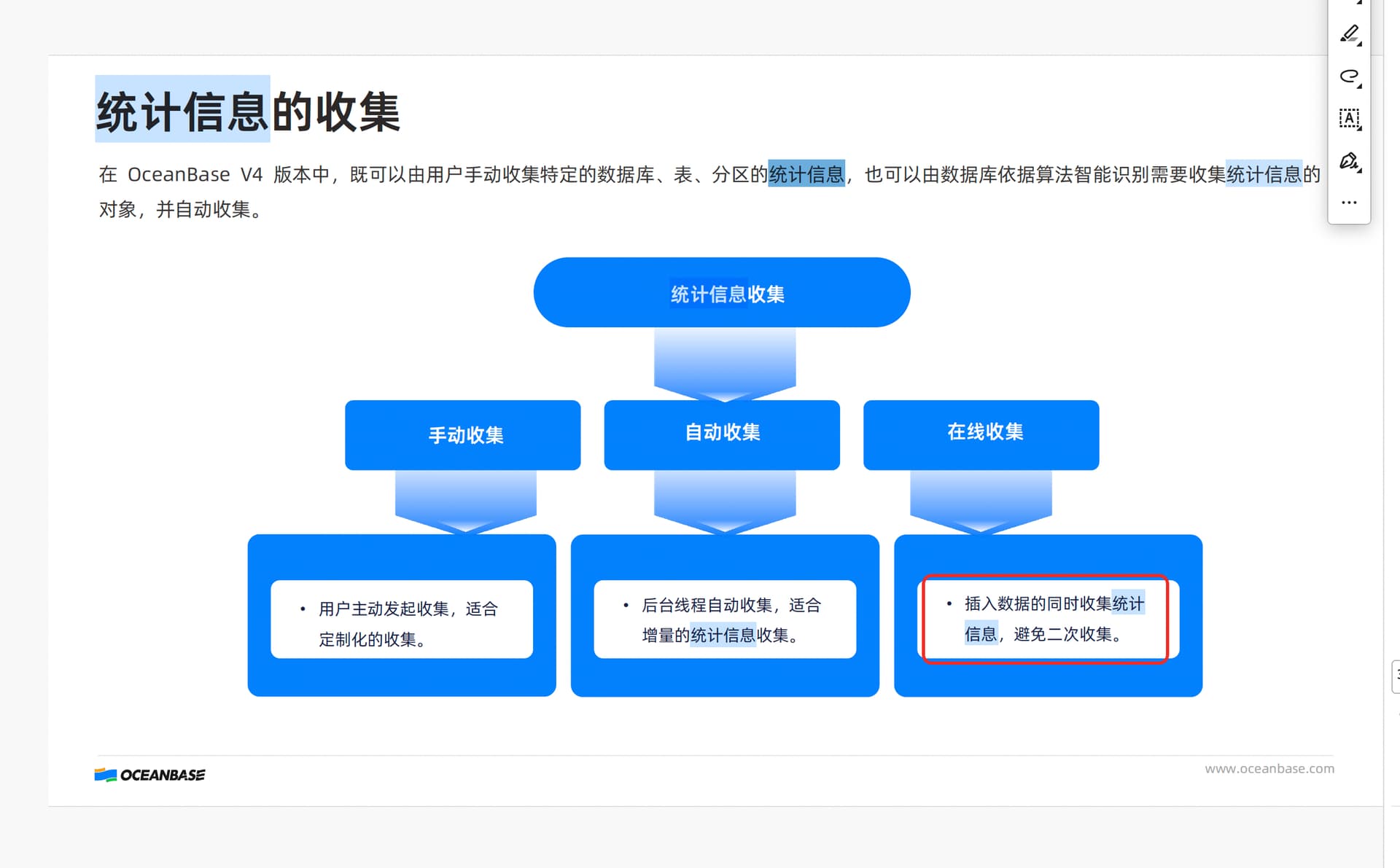Click the 手动收集 blue box

(x=462, y=435)
